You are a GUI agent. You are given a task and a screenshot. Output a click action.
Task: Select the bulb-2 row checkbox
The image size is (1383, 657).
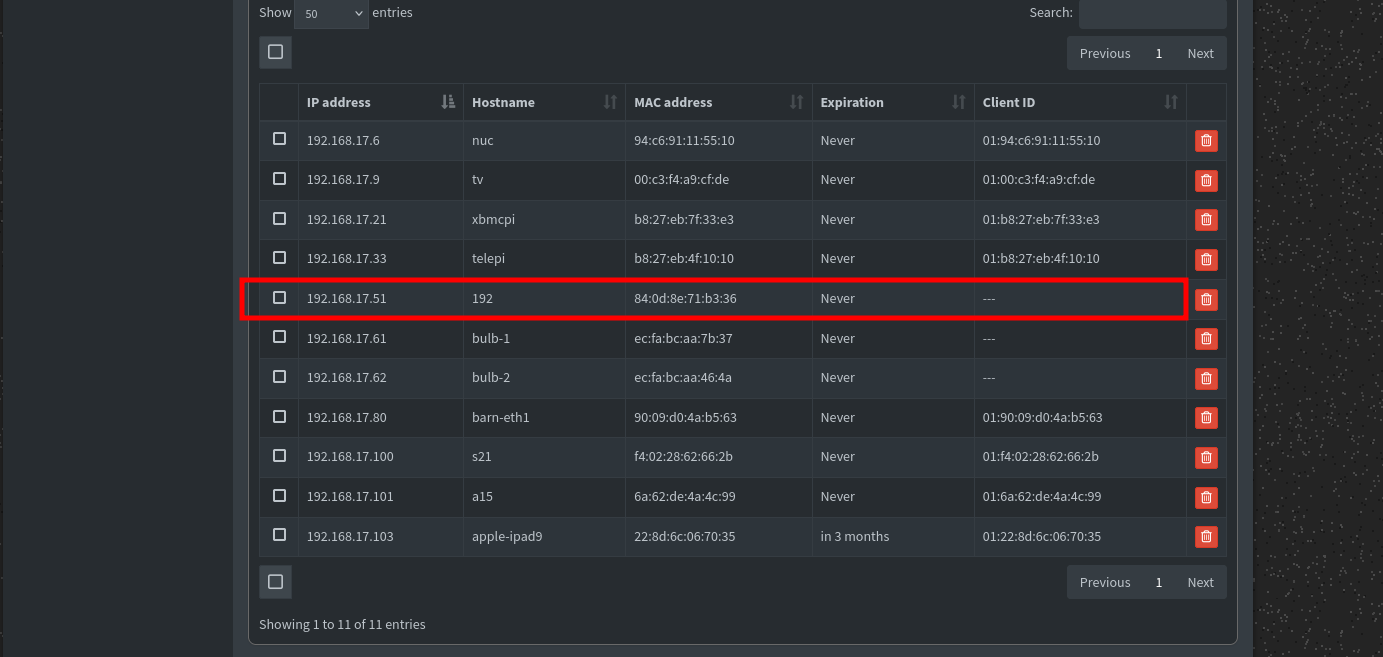(279, 376)
